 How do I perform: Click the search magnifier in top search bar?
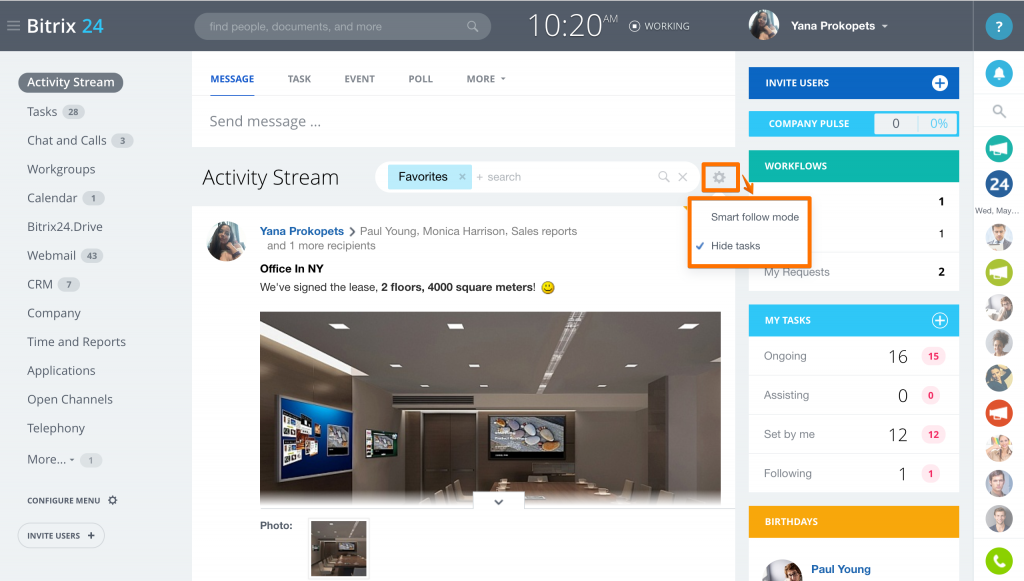pos(472,27)
